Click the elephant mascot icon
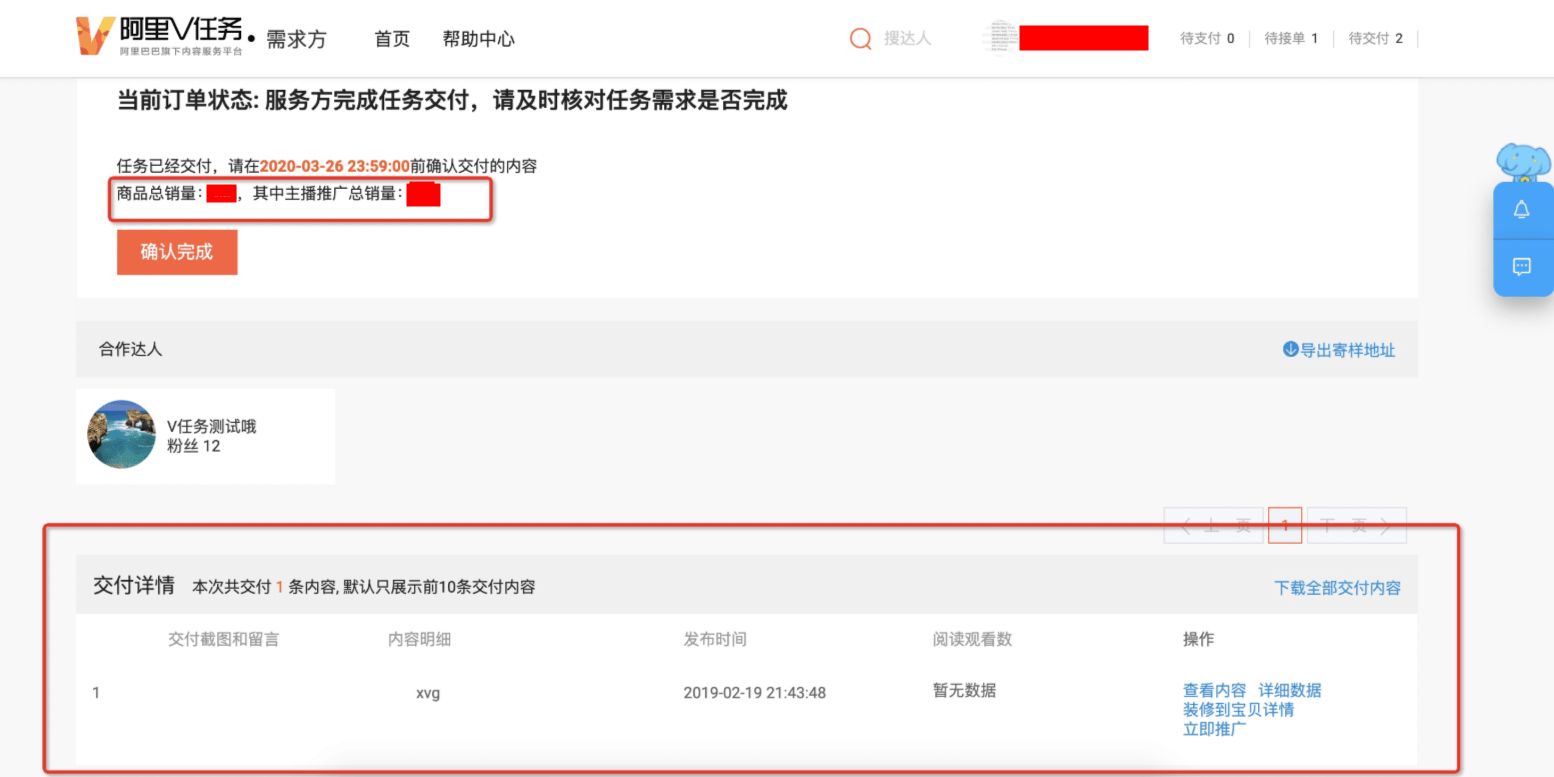This screenshot has width=1554, height=777. click(1523, 162)
